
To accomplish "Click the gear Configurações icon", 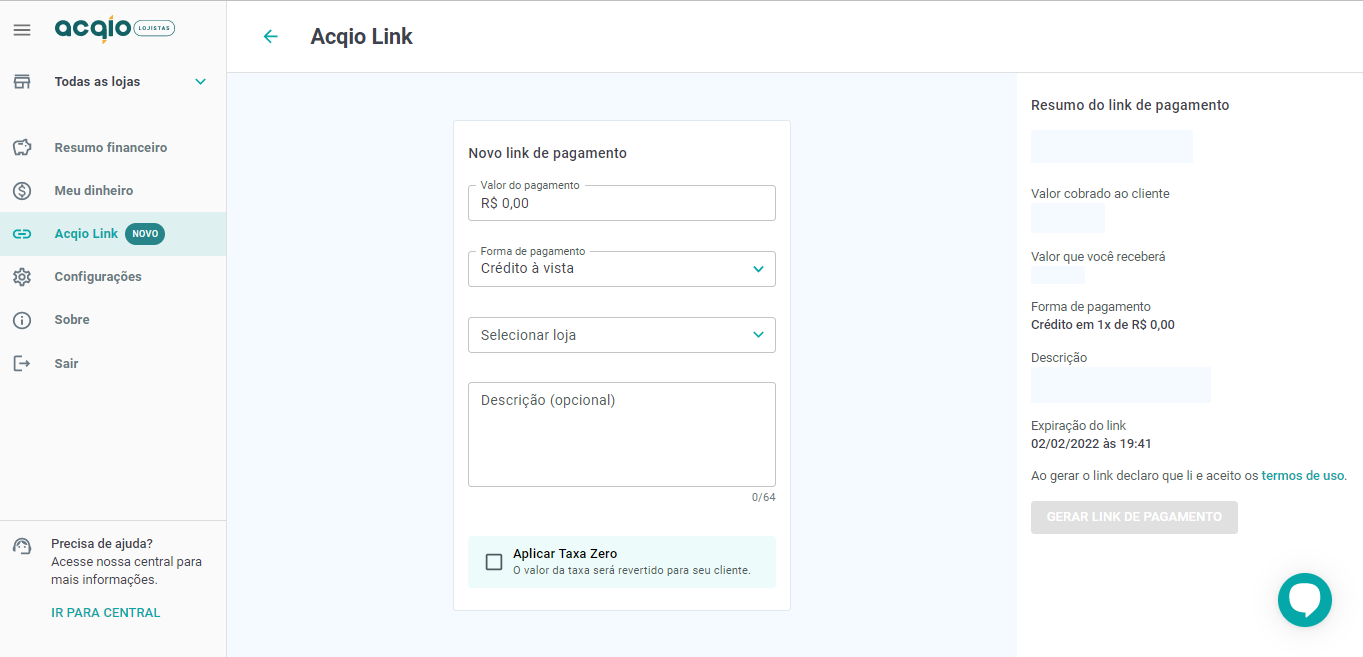I will tap(22, 277).
